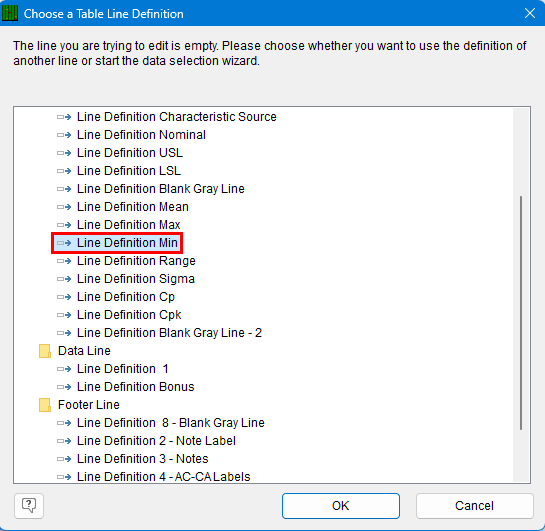Pick Line Definition Max
The image size is (545, 531).
click(129, 225)
